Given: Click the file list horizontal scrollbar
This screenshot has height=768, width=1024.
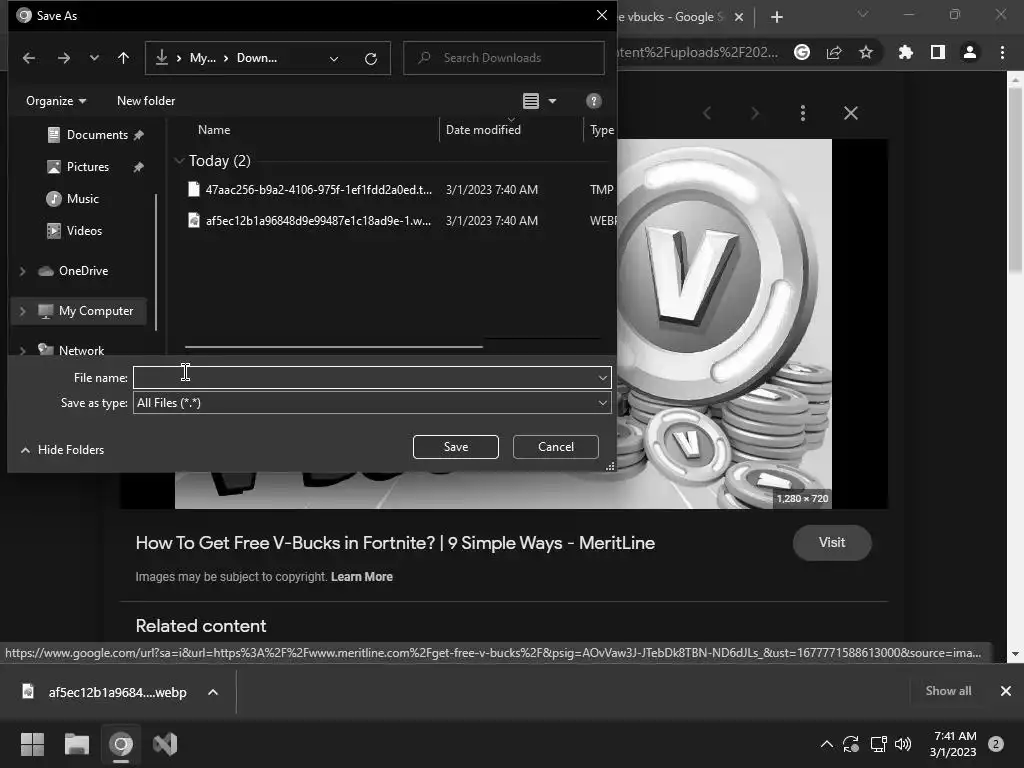Looking at the screenshot, I should click(x=334, y=347).
